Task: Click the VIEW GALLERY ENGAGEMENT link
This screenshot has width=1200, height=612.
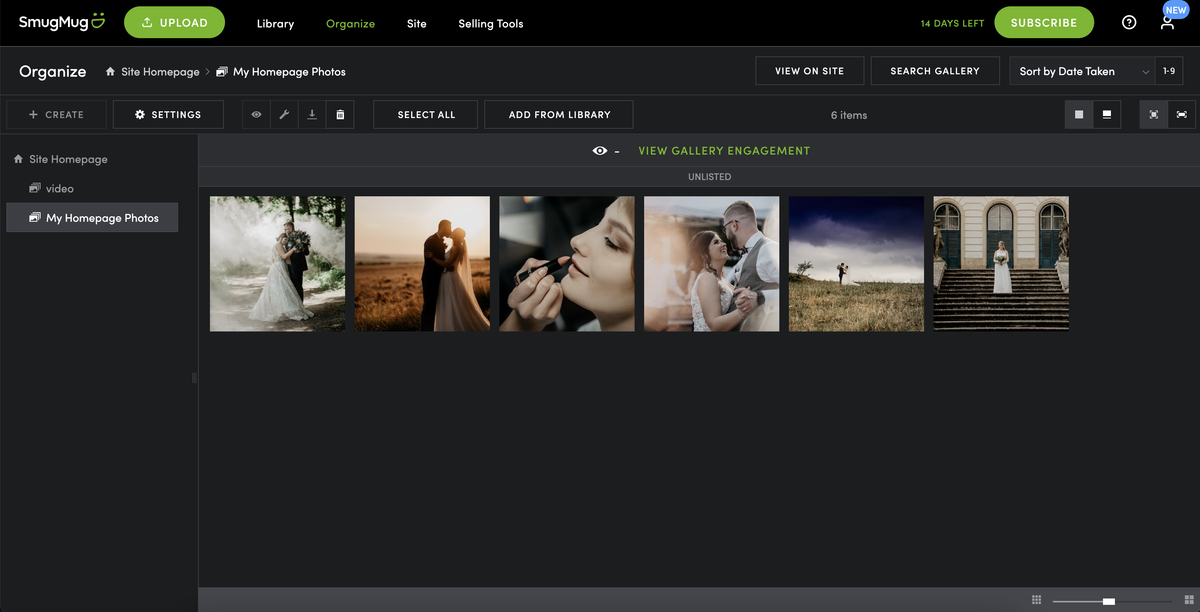Action: click(723, 150)
